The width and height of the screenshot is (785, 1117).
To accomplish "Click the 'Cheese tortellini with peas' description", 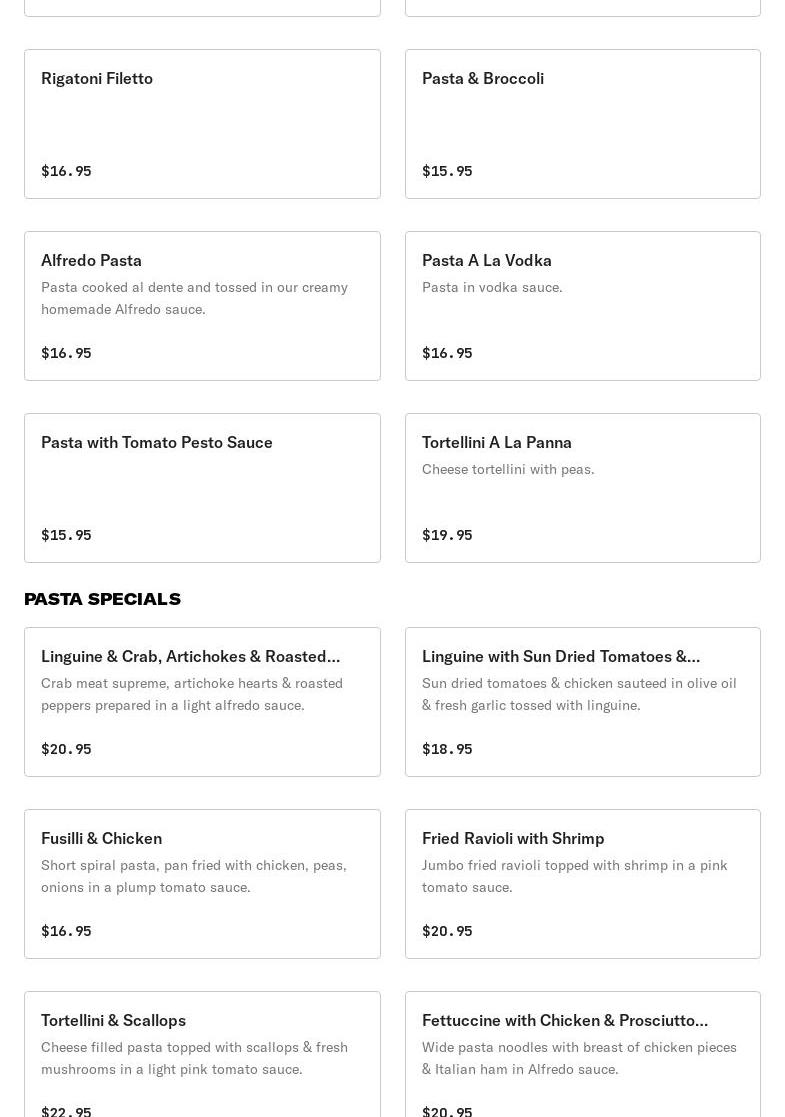I will pos(508,469).
